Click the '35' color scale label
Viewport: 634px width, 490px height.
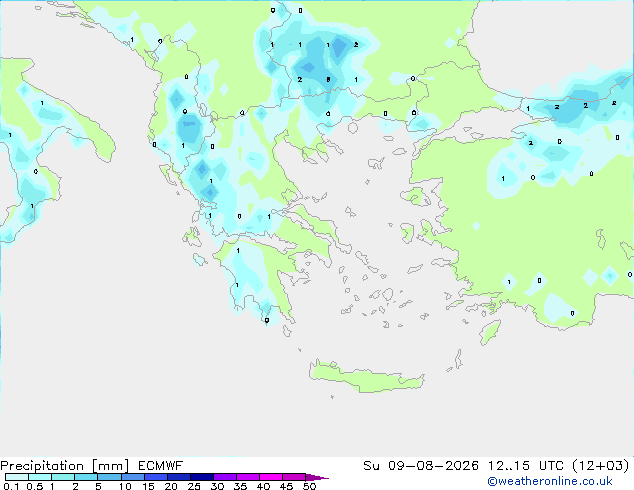point(240,486)
